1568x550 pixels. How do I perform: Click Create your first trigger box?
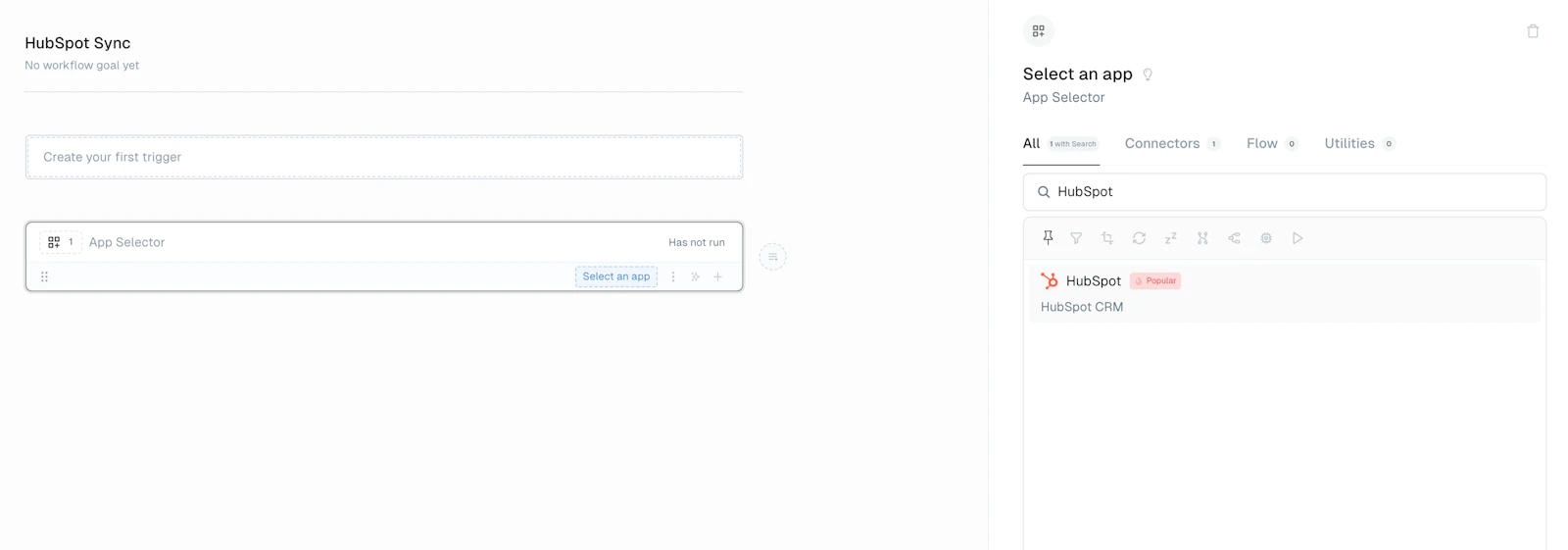click(x=384, y=157)
